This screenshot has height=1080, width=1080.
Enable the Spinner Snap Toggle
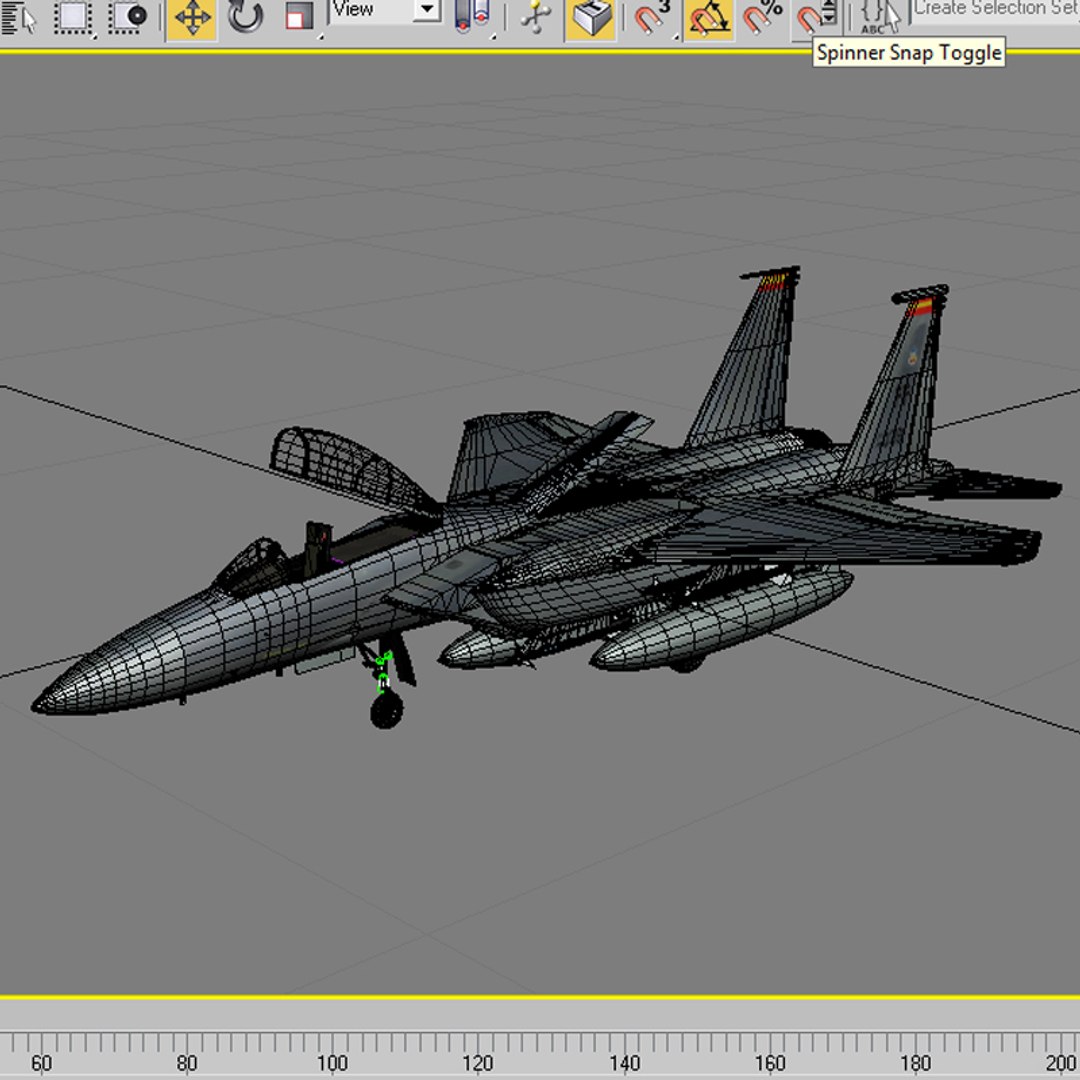coord(816,19)
